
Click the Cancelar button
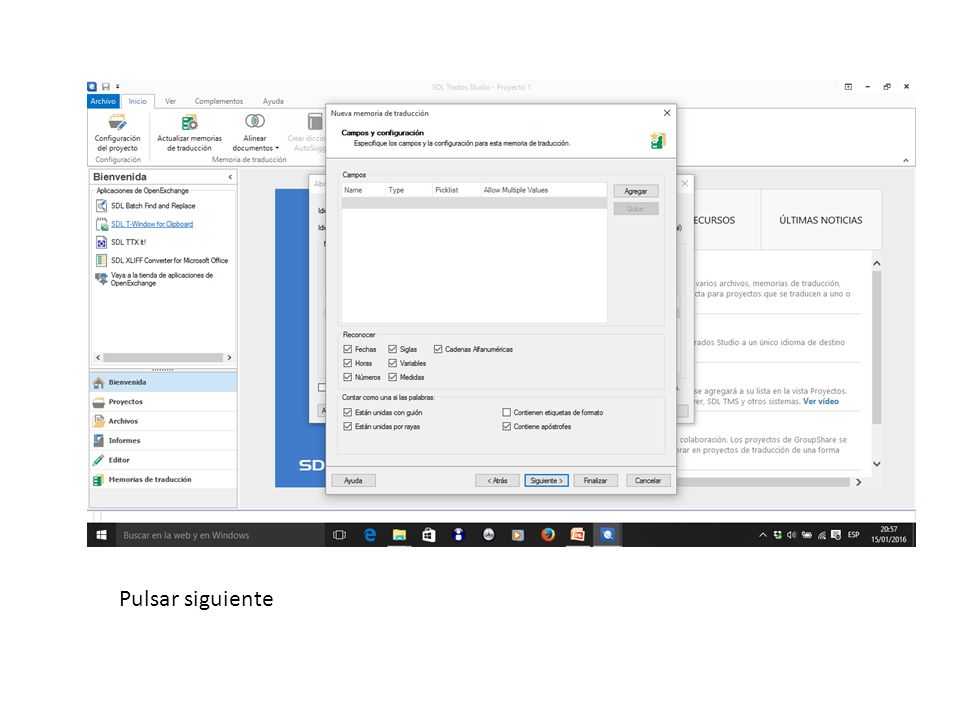click(648, 481)
